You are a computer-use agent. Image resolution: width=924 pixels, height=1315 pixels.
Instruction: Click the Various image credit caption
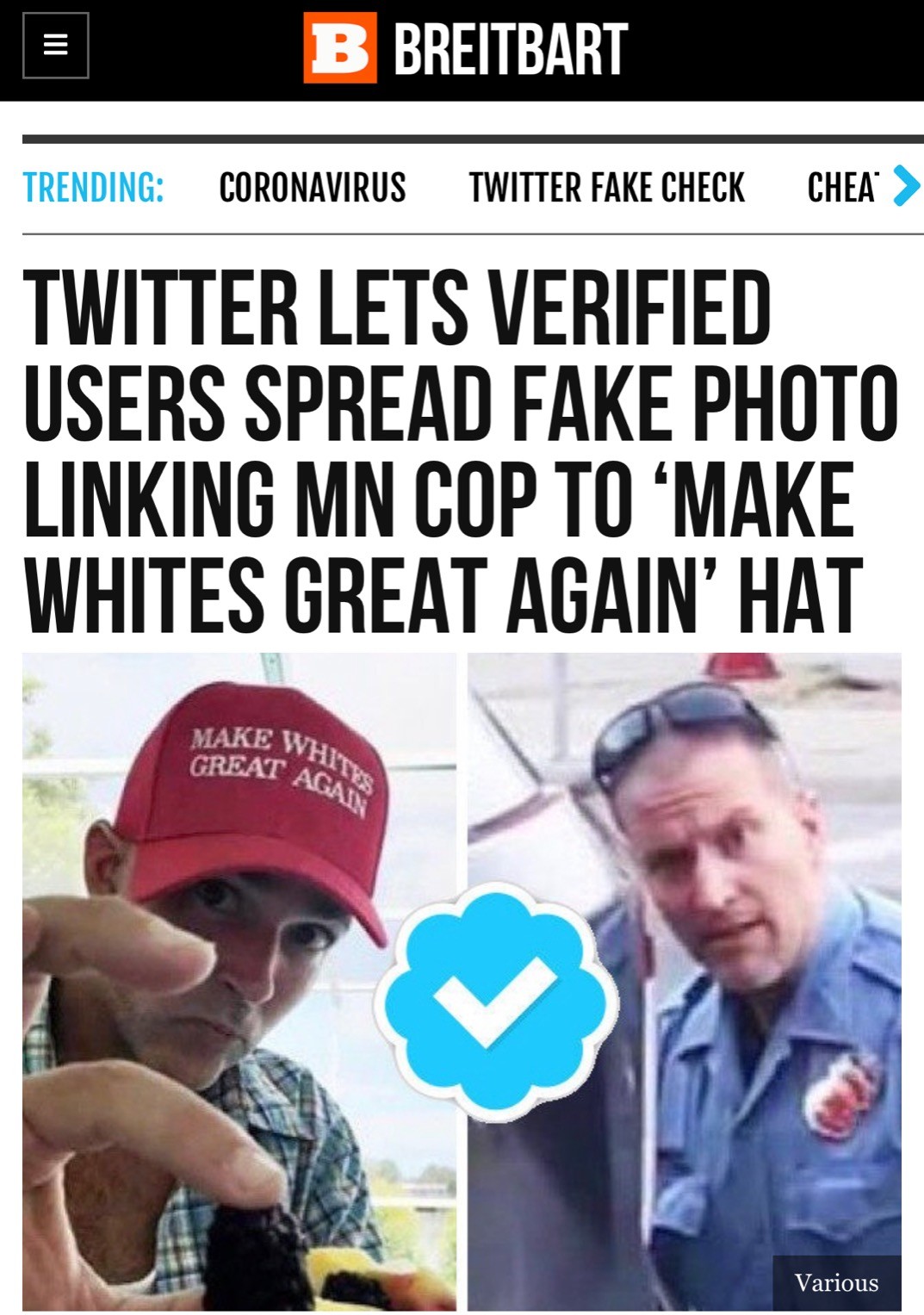(836, 1282)
